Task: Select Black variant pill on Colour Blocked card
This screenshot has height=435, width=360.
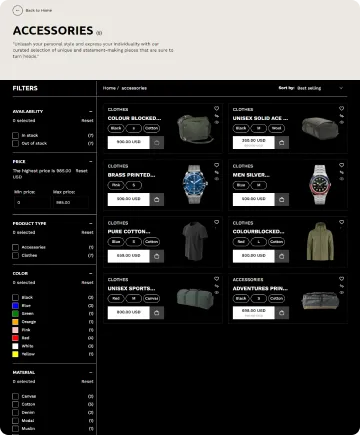Action: coord(116,128)
